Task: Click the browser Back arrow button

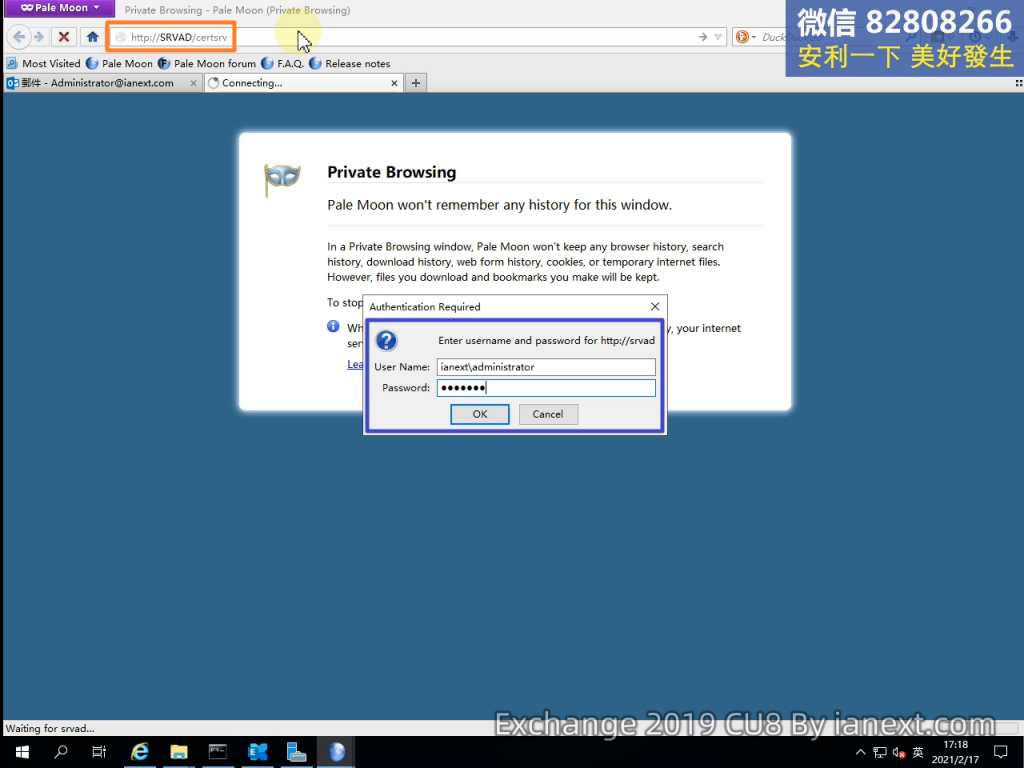Action: pyautogui.click(x=19, y=37)
